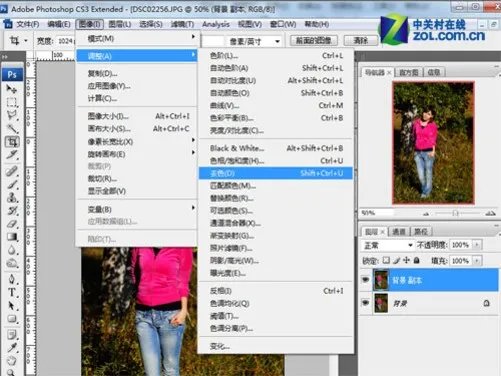The width and height of the screenshot is (501, 376).
Task: Choose 反相(I) menu item
Action: [276, 291]
